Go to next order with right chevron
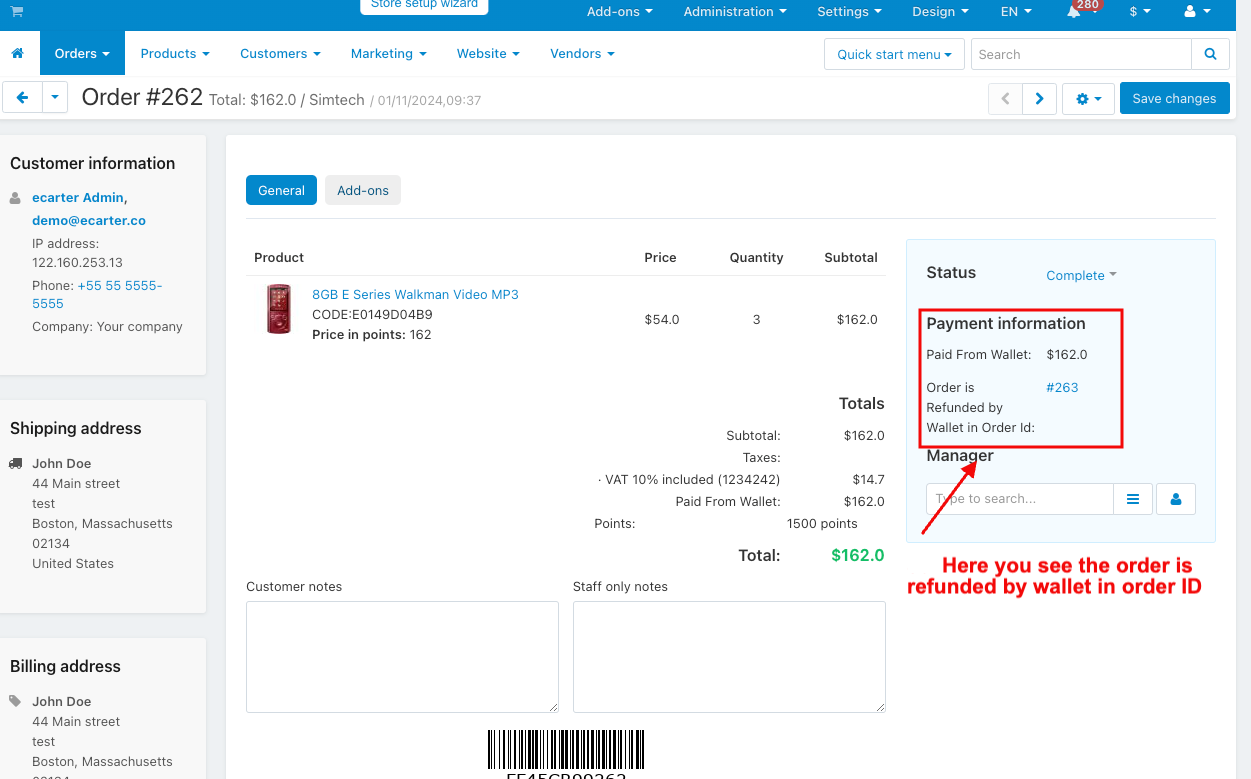Image resolution: width=1251 pixels, height=779 pixels. [1040, 99]
